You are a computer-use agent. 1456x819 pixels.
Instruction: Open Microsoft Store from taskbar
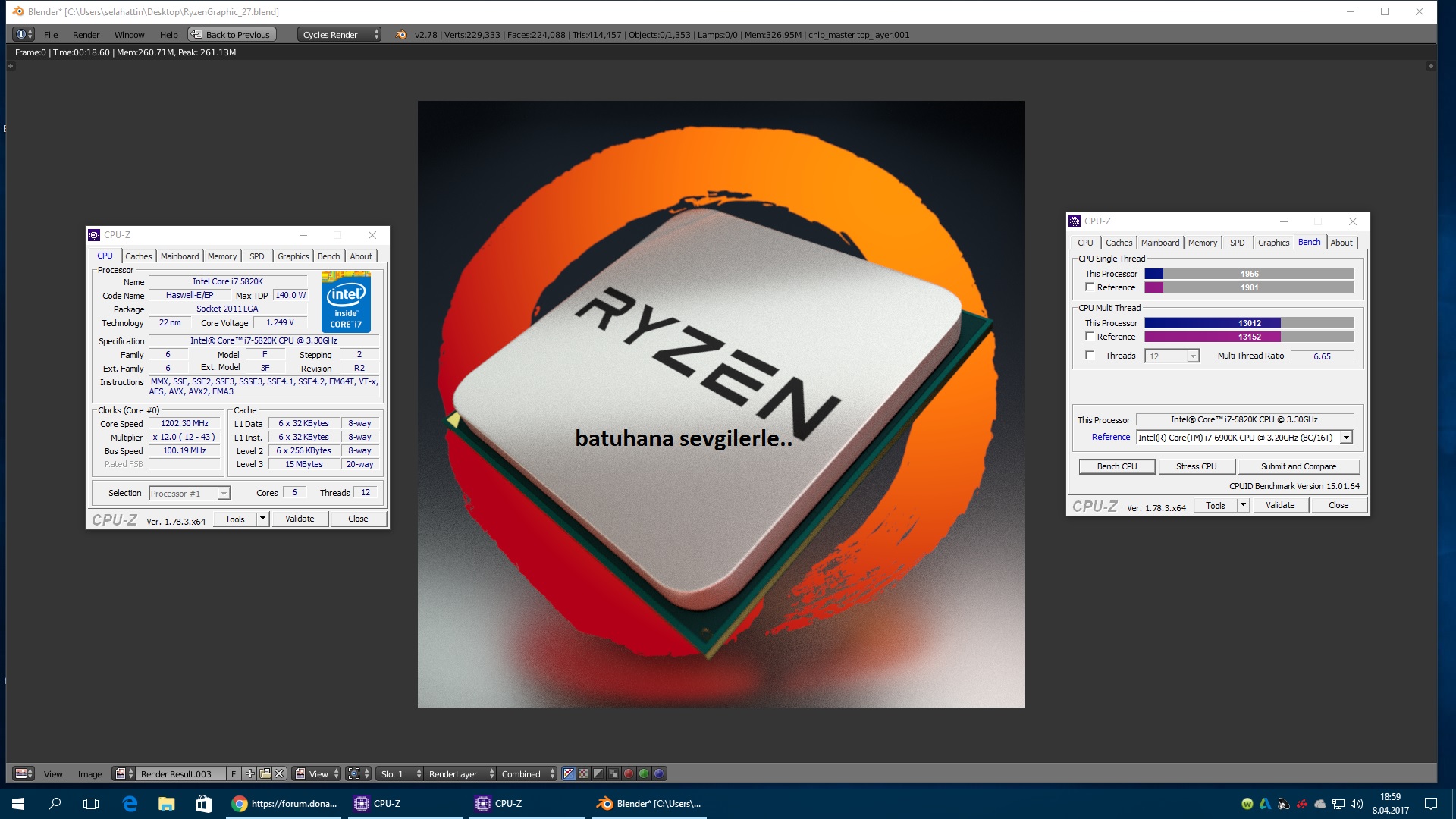click(x=203, y=803)
